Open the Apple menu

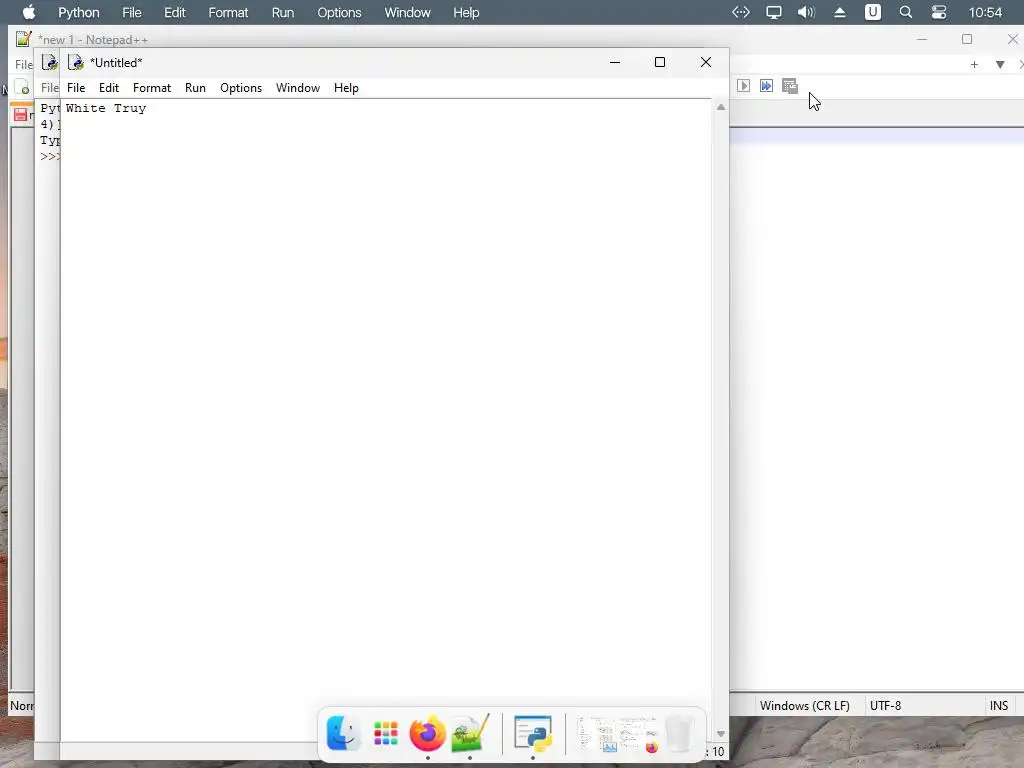click(x=29, y=12)
